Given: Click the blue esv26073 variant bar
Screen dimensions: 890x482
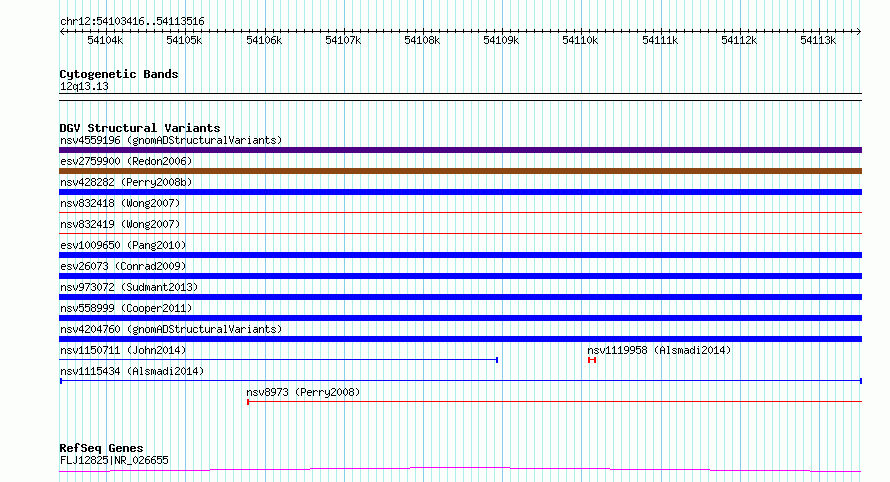Looking at the screenshot, I should 460,276.
